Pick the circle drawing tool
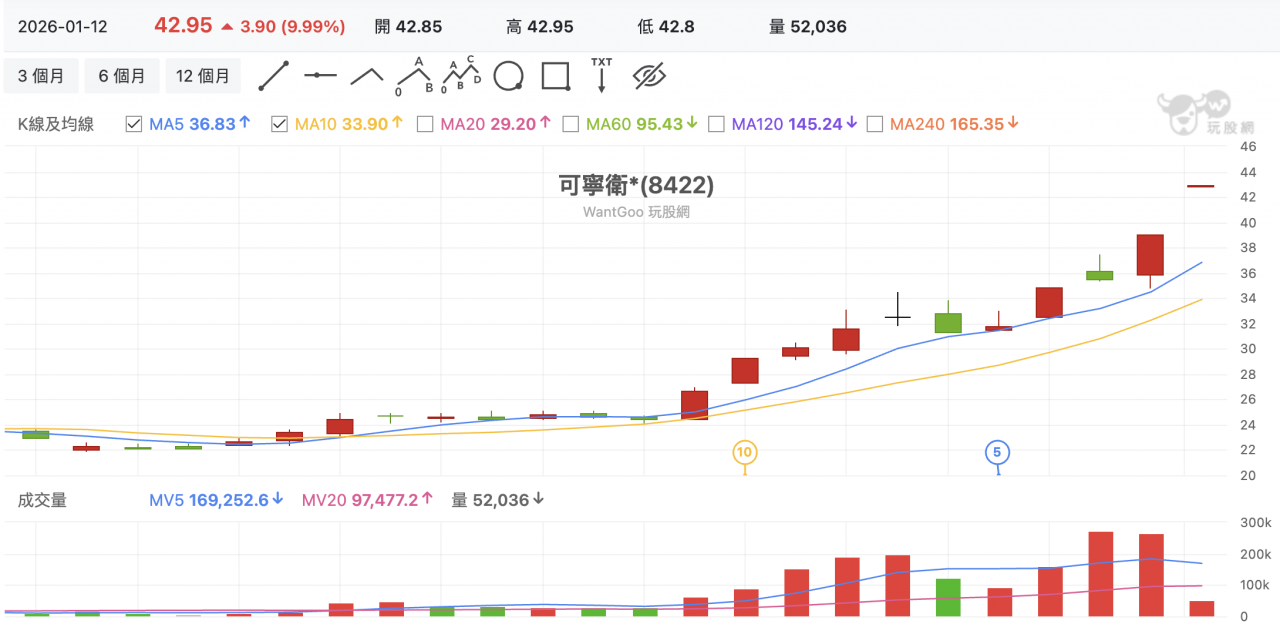 point(508,76)
